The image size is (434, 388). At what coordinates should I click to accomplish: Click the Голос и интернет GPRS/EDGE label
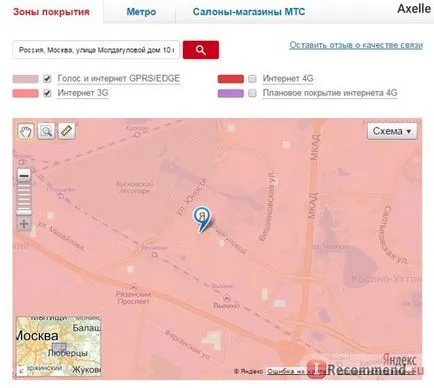[x=119, y=79]
